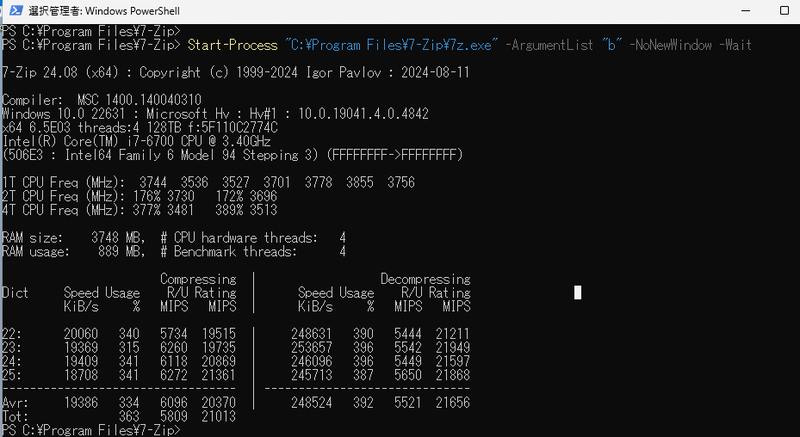Click the average decompressing rating 21656

[453, 403]
